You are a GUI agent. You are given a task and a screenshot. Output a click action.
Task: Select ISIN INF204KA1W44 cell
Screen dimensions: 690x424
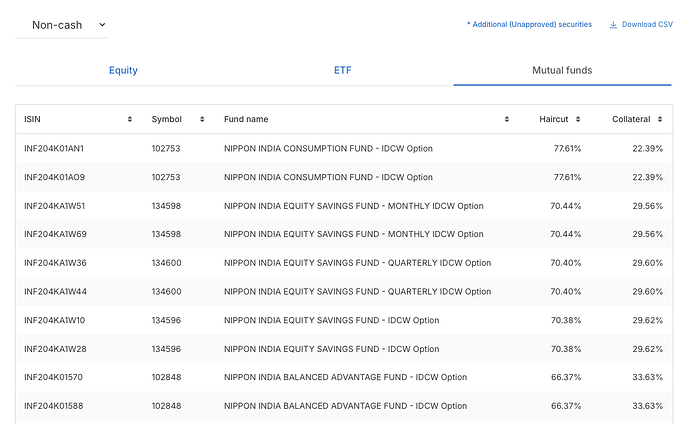(55, 292)
